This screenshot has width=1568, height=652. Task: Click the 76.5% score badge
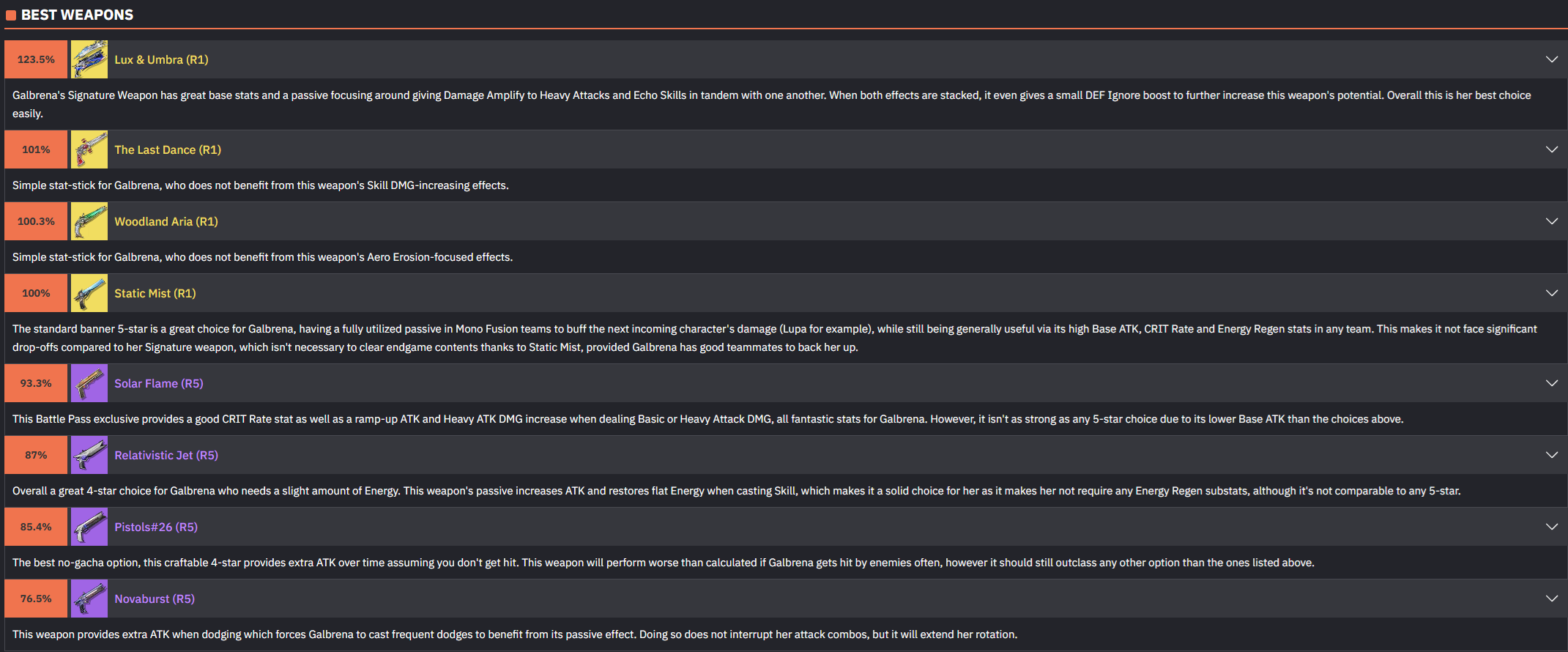tap(36, 599)
